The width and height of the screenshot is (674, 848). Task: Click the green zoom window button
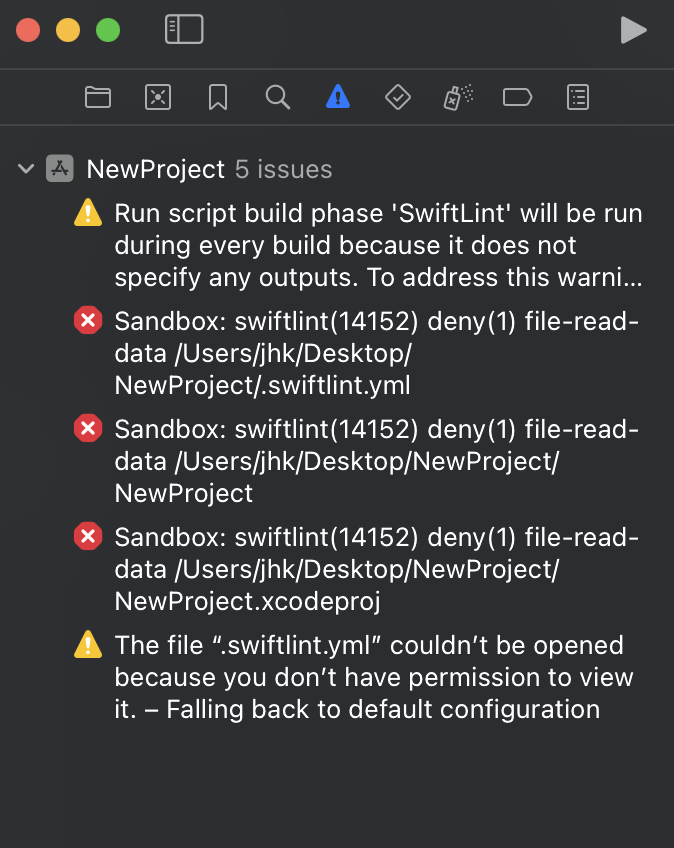point(108,30)
